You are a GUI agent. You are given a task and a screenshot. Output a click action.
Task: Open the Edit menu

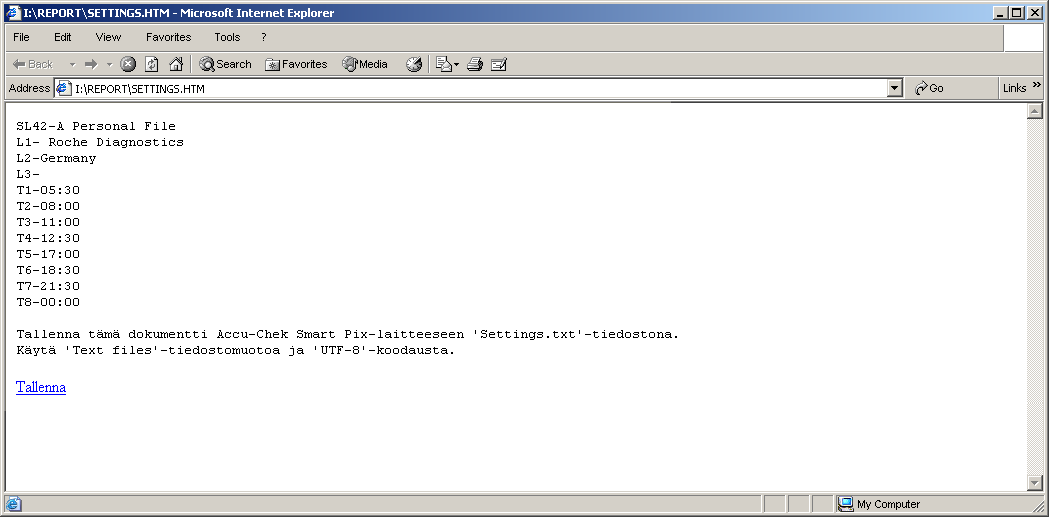pyautogui.click(x=63, y=37)
